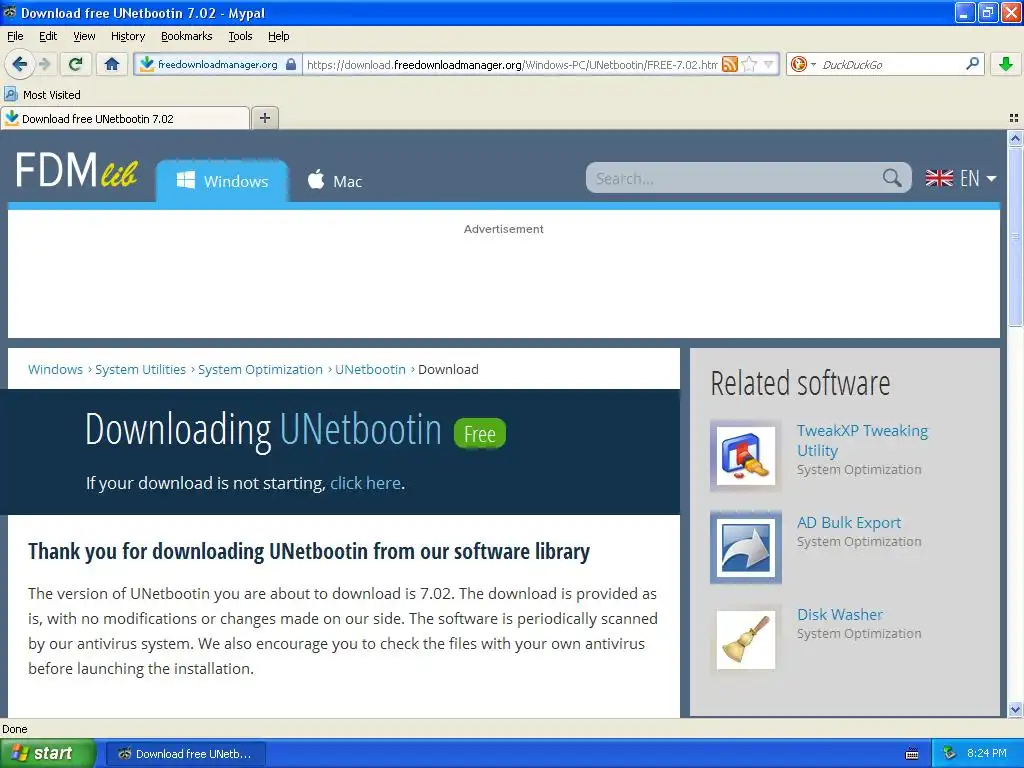Open the Edit menu
The height and width of the screenshot is (768, 1024).
coord(48,36)
